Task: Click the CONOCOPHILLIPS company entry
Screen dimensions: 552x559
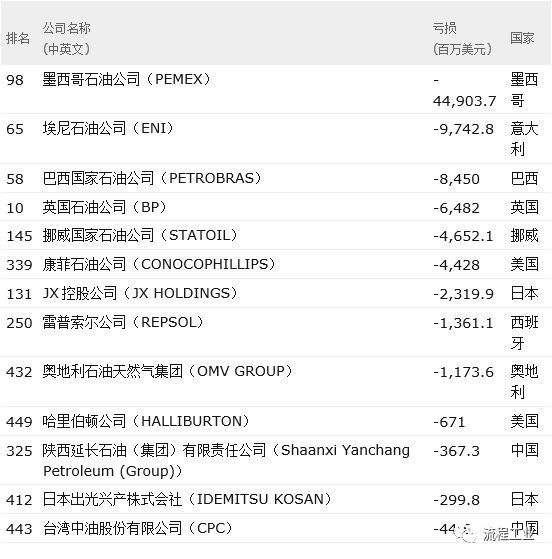Action: (159, 264)
